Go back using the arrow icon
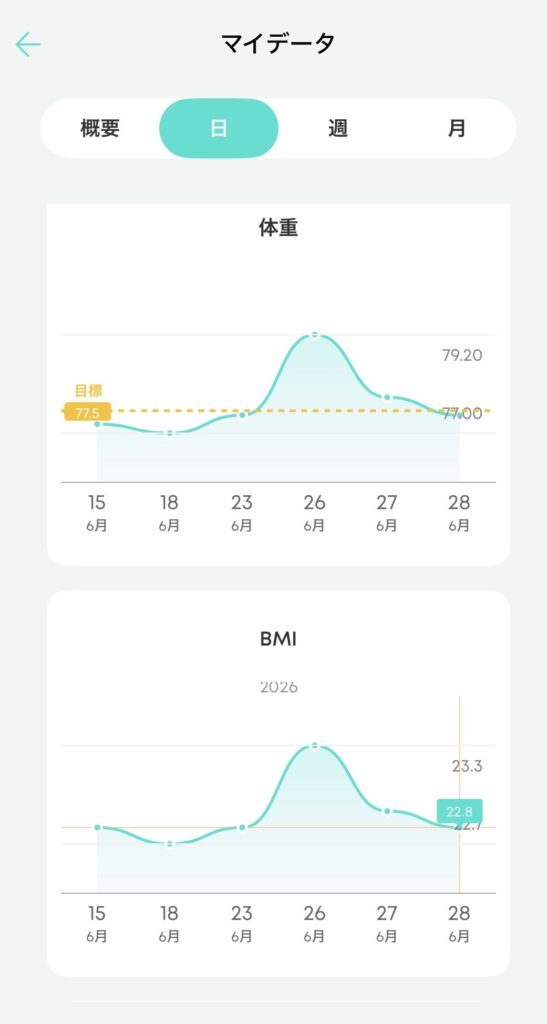 coord(28,44)
